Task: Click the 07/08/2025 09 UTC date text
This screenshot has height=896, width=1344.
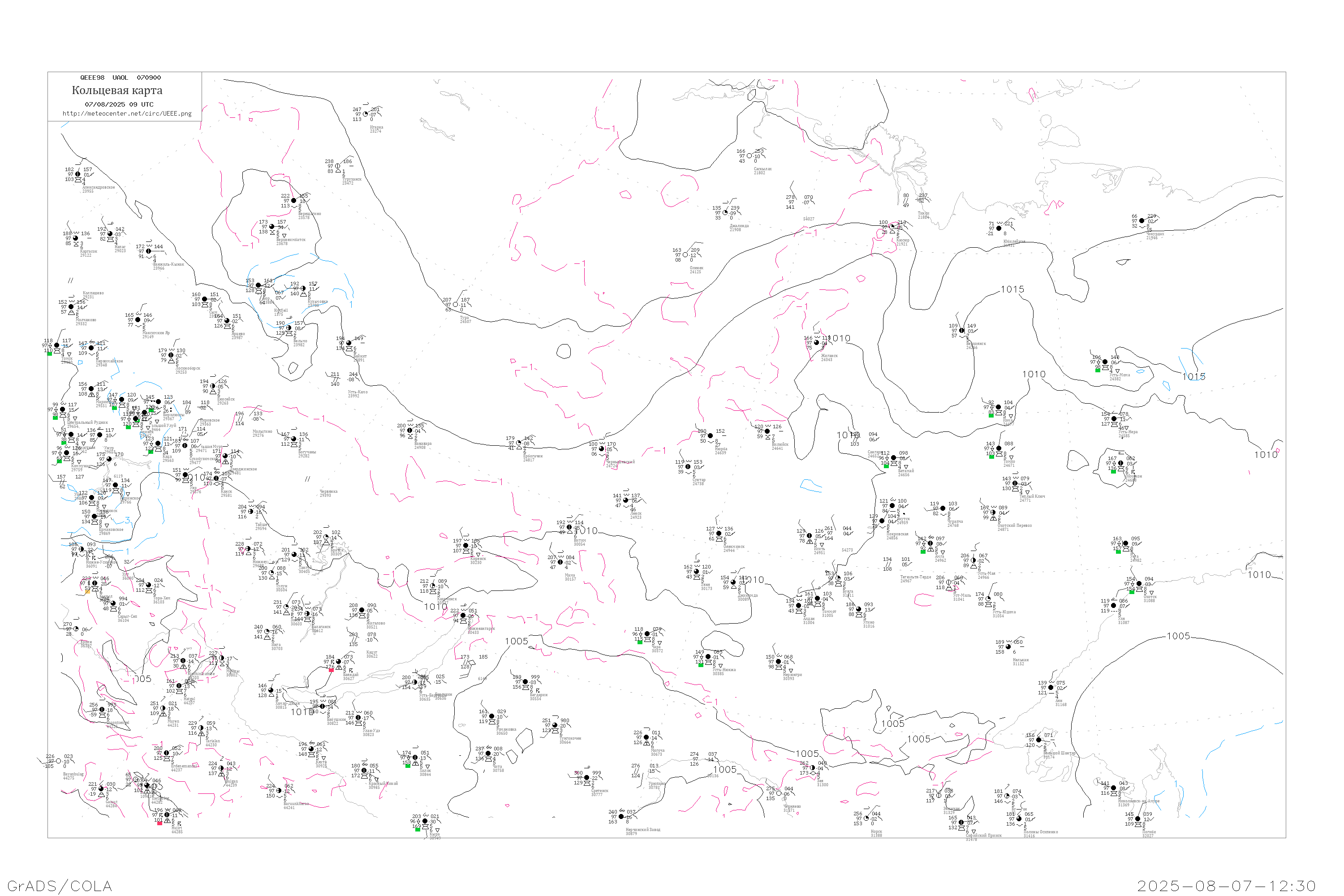Action: [x=119, y=104]
